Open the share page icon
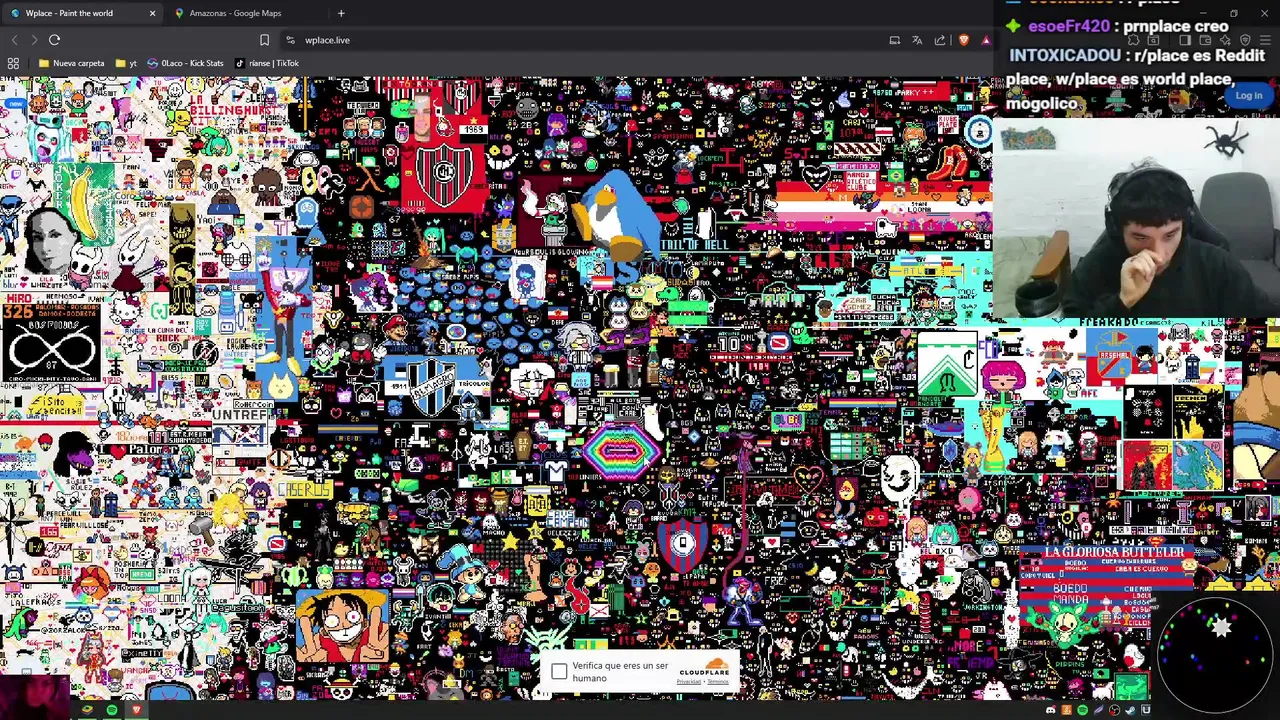This screenshot has height=720, width=1280. point(940,40)
